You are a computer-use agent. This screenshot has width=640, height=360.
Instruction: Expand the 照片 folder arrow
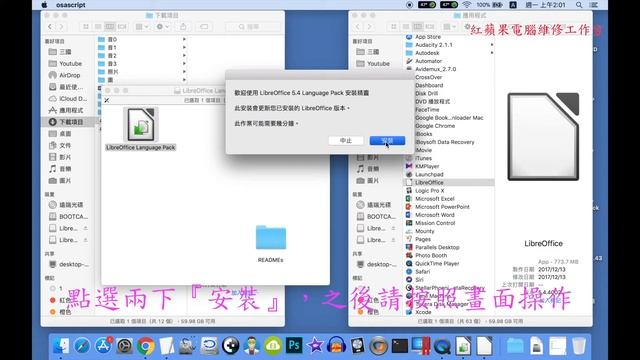pyautogui.click(x=184, y=72)
